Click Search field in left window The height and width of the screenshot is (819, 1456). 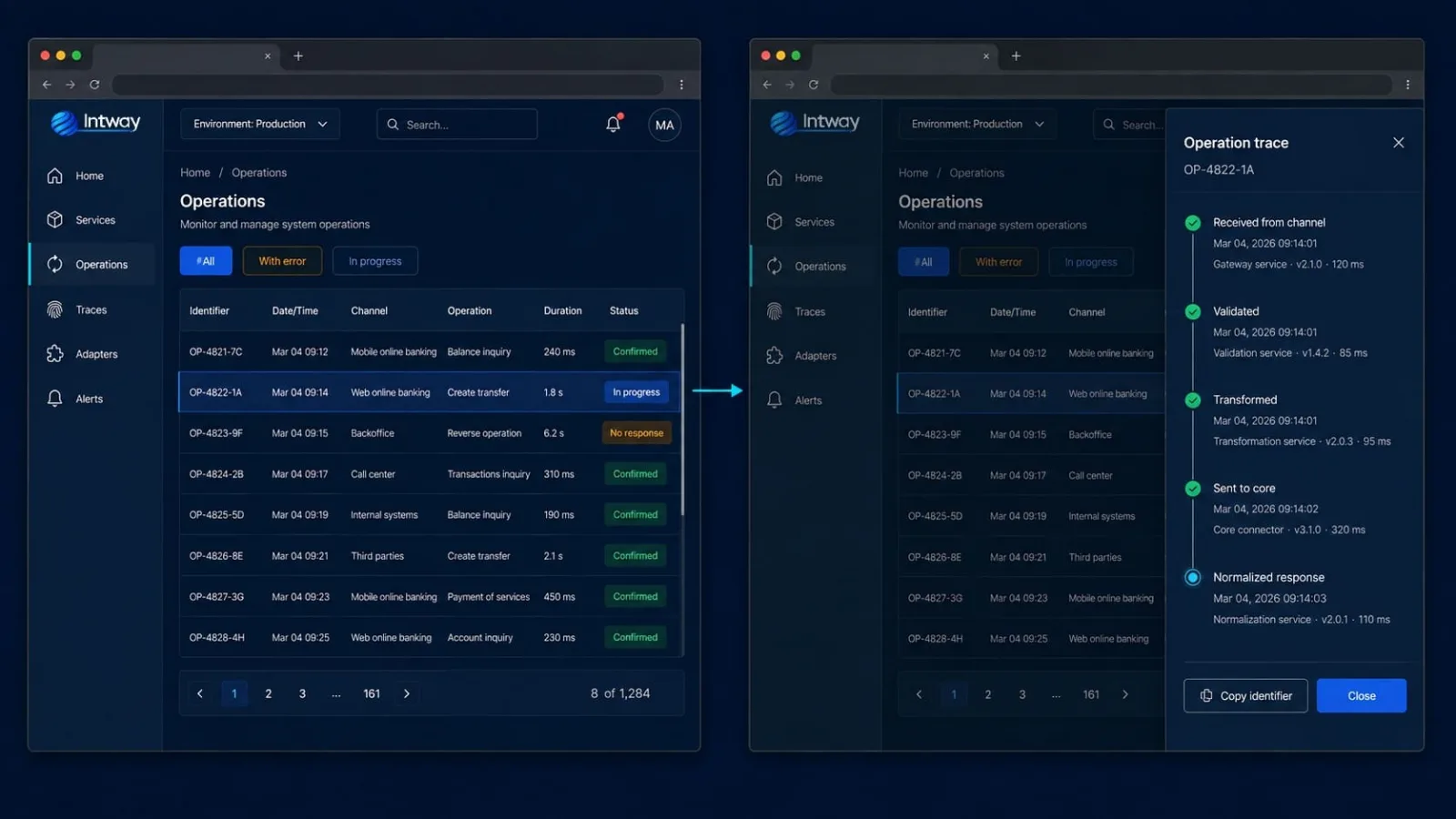pos(457,124)
